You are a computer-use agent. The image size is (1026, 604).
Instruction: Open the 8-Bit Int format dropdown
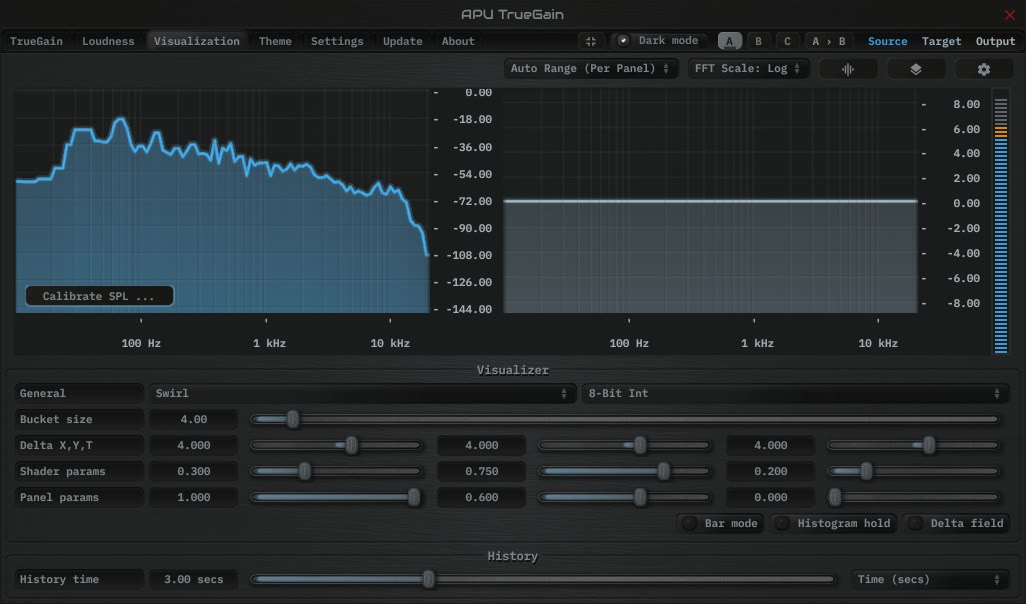coord(794,393)
